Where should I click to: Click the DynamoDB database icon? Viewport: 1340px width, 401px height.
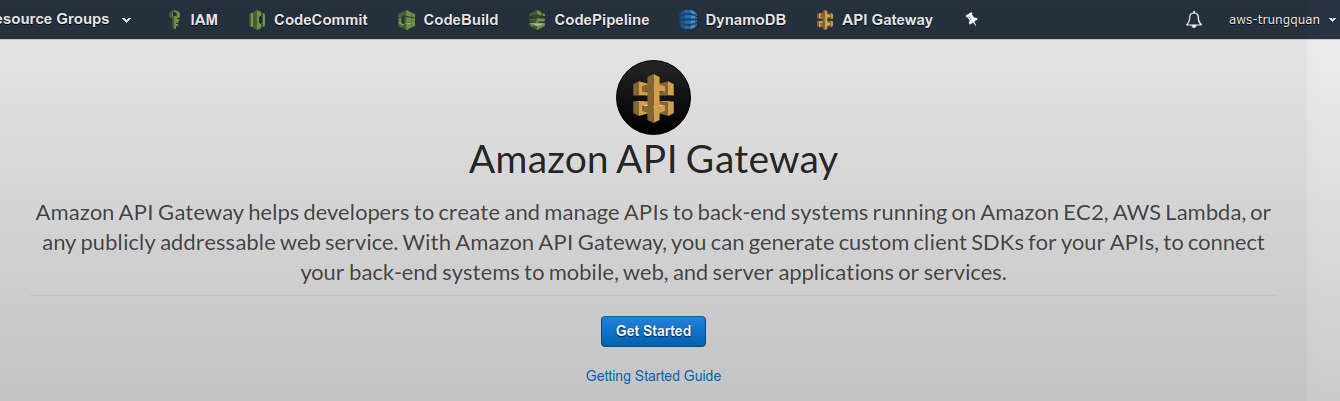coord(688,19)
